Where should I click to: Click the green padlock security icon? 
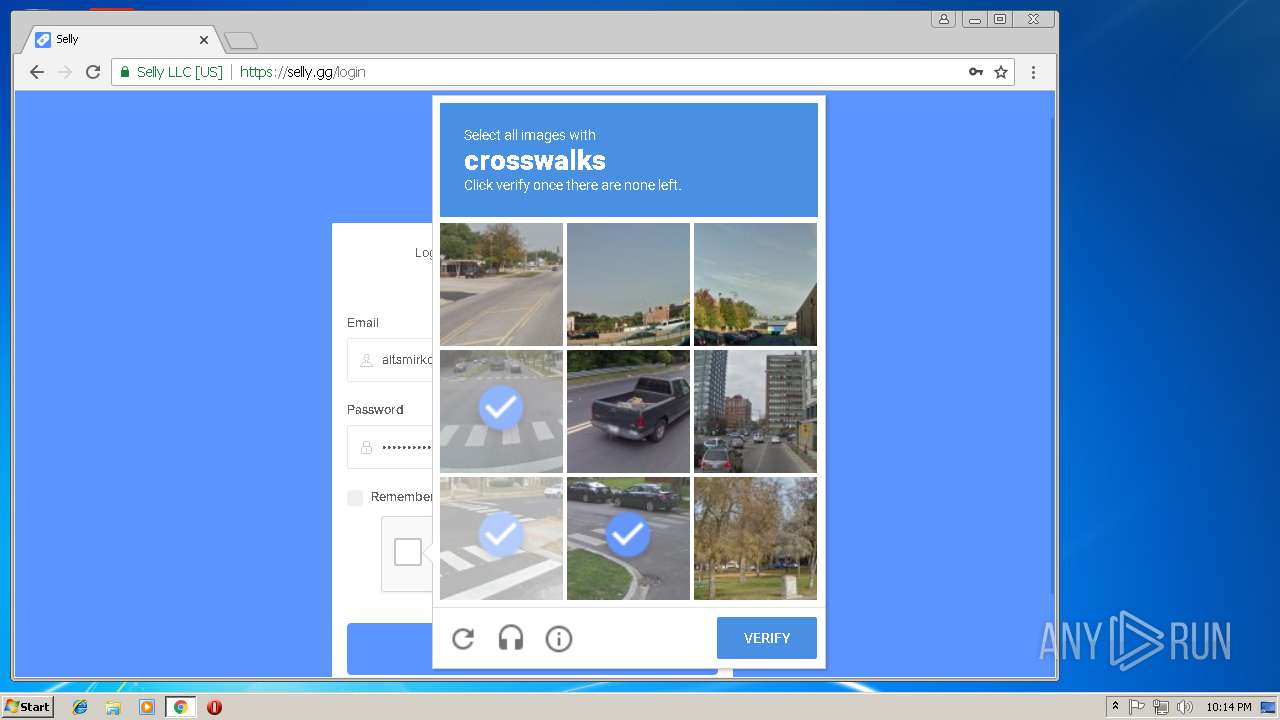[x=125, y=72]
